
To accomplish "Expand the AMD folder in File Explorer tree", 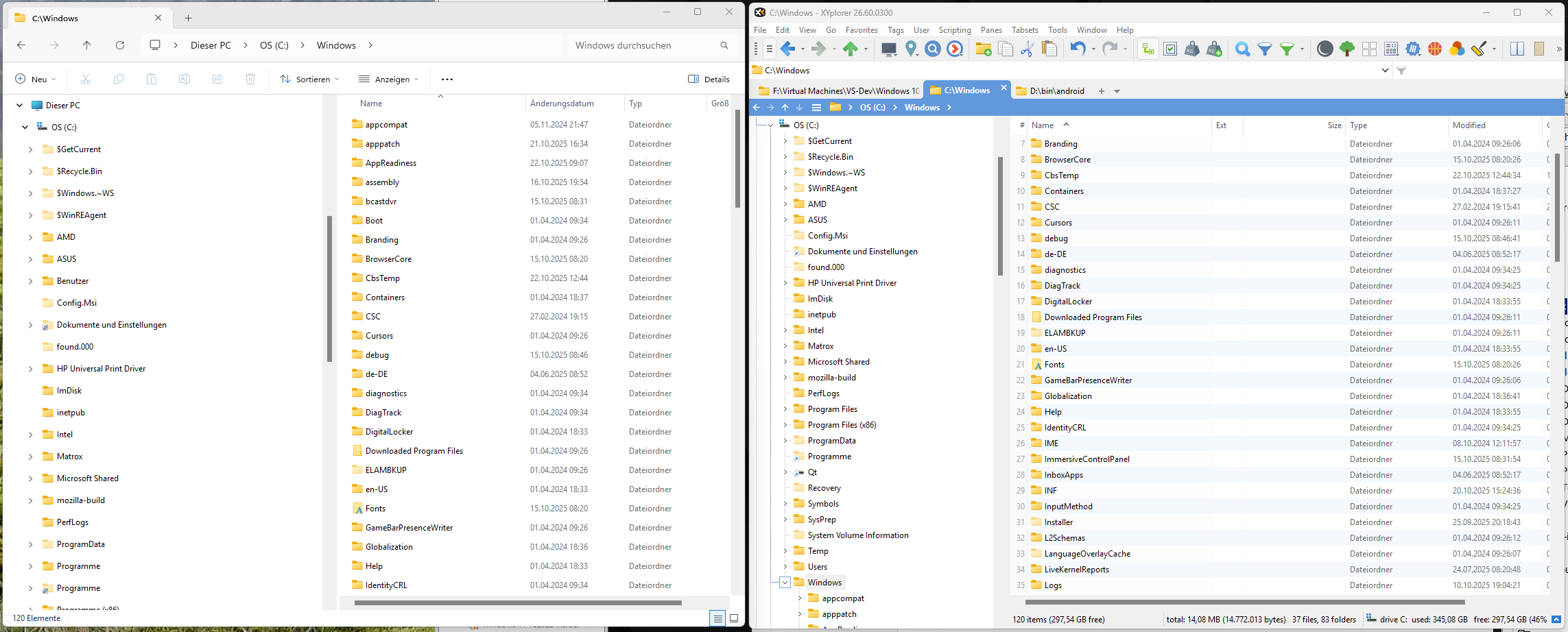I will point(30,237).
